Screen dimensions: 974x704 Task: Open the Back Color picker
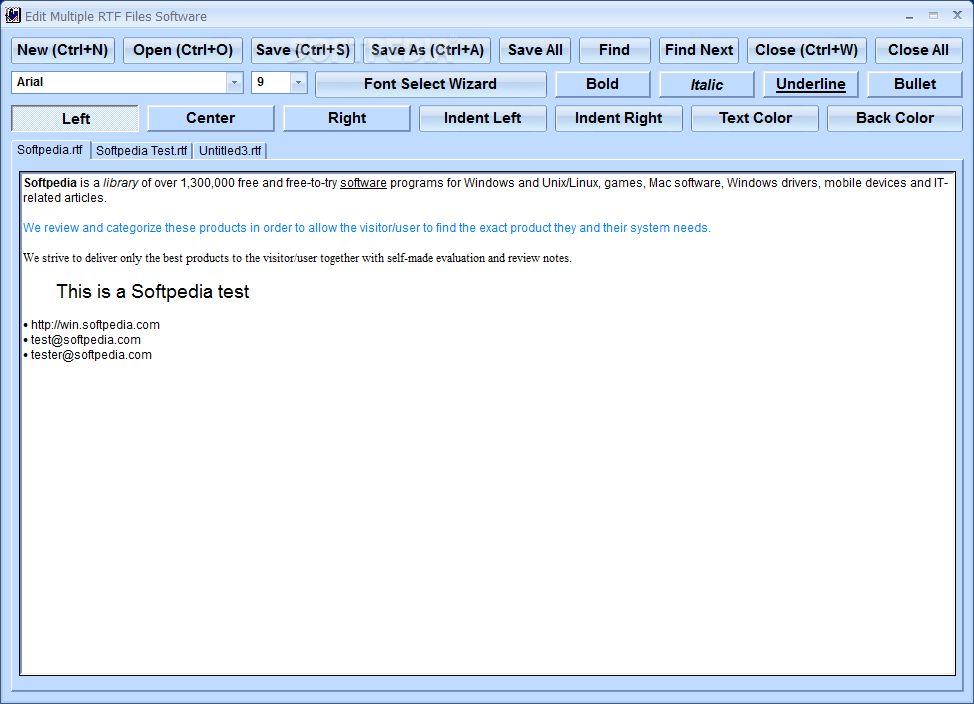pyautogui.click(x=894, y=118)
